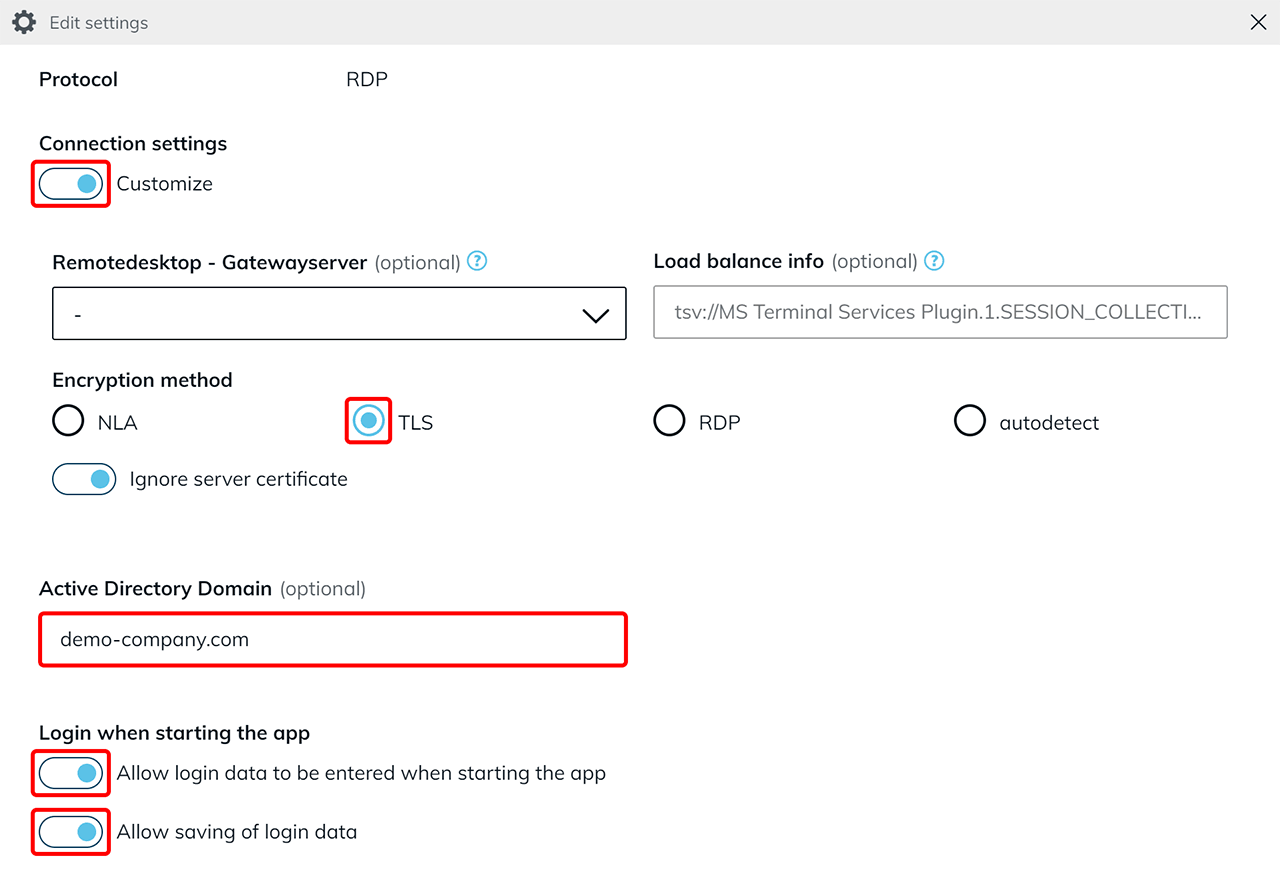Select autodetect encryption option
Screen dimensions: 1280x884
pos(969,421)
